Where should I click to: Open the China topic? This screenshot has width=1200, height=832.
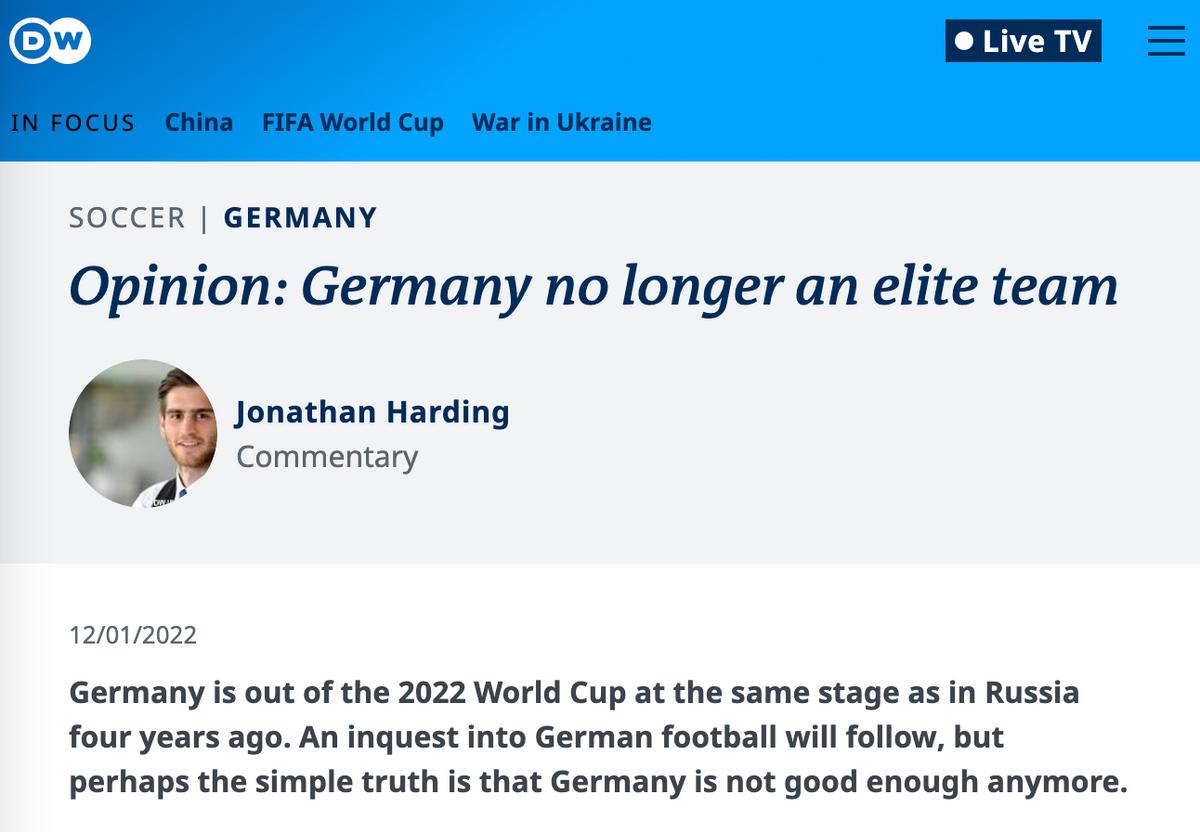199,123
